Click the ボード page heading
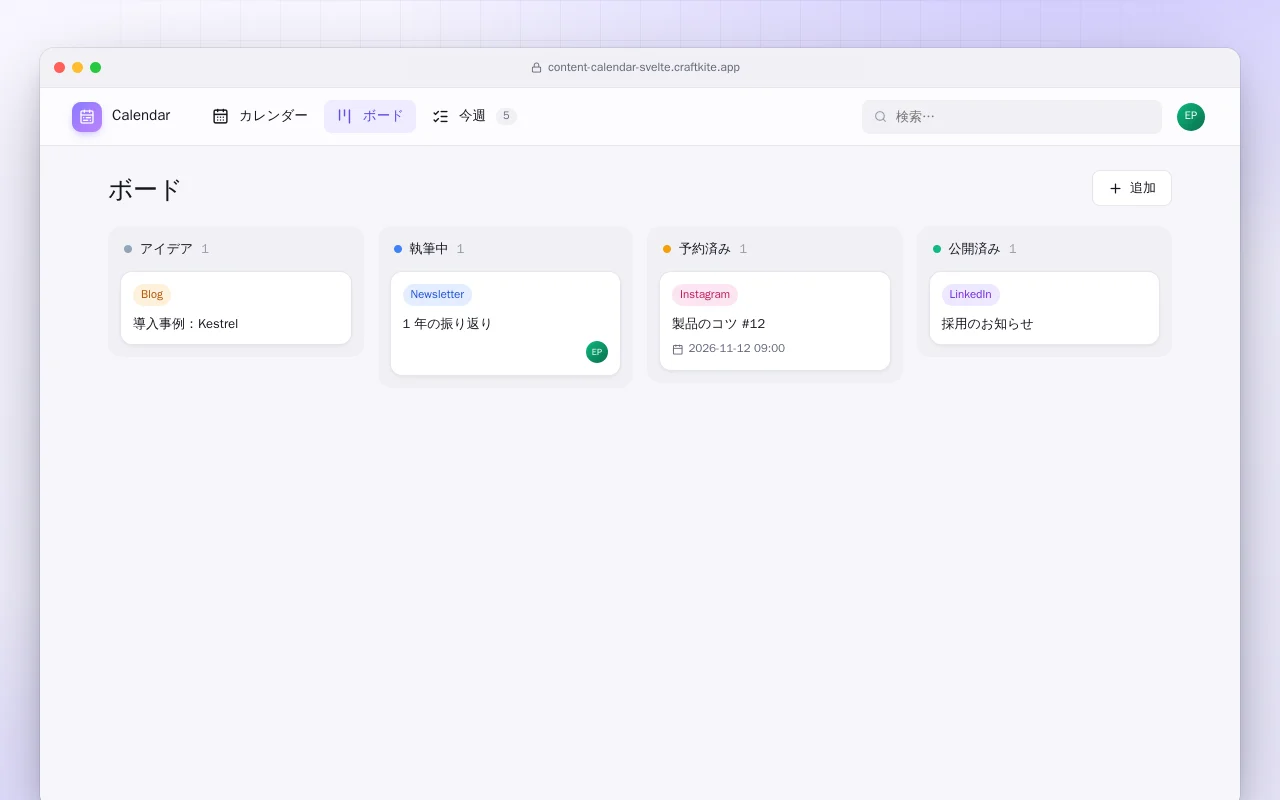Viewport: 1280px width, 800px height. [x=145, y=190]
